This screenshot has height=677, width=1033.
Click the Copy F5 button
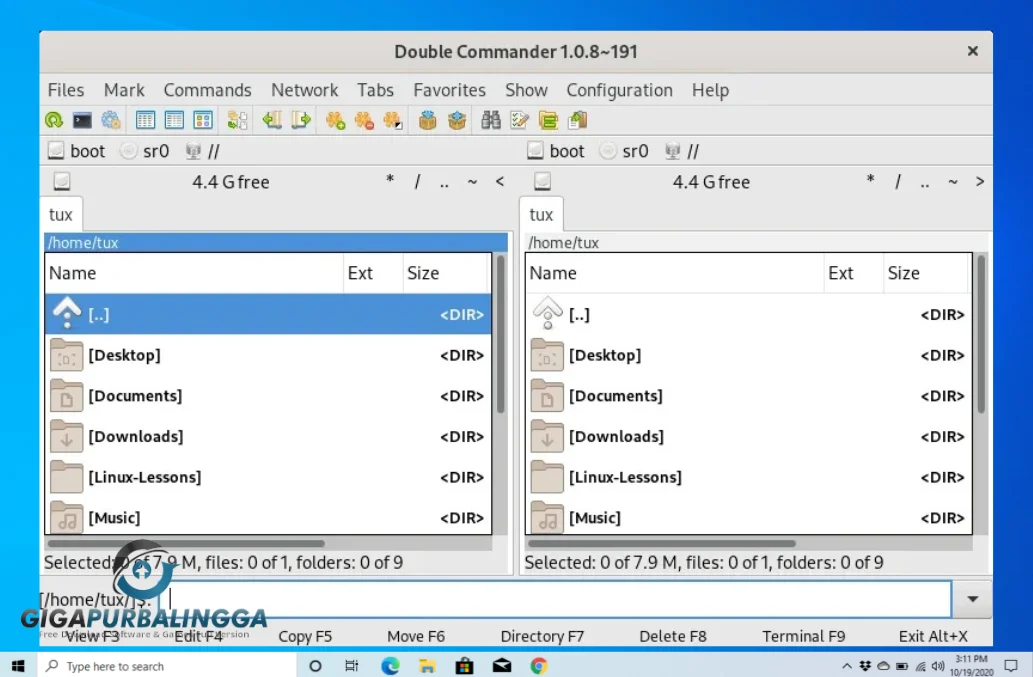[x=305, y=636]
